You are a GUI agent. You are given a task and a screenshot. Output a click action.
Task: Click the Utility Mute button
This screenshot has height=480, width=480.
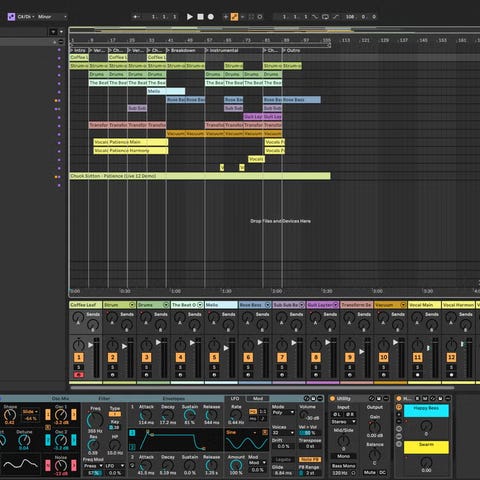(370, 472)
